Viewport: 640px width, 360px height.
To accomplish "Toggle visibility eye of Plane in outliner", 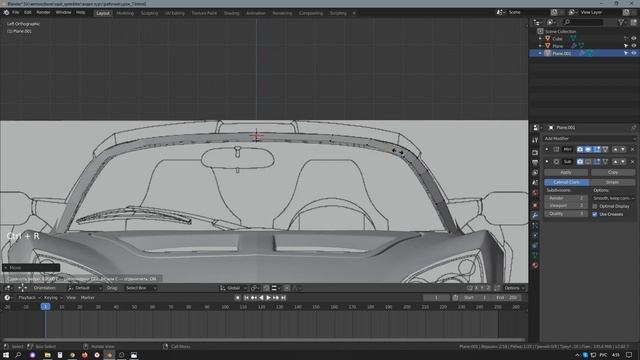I will point(634,46).
